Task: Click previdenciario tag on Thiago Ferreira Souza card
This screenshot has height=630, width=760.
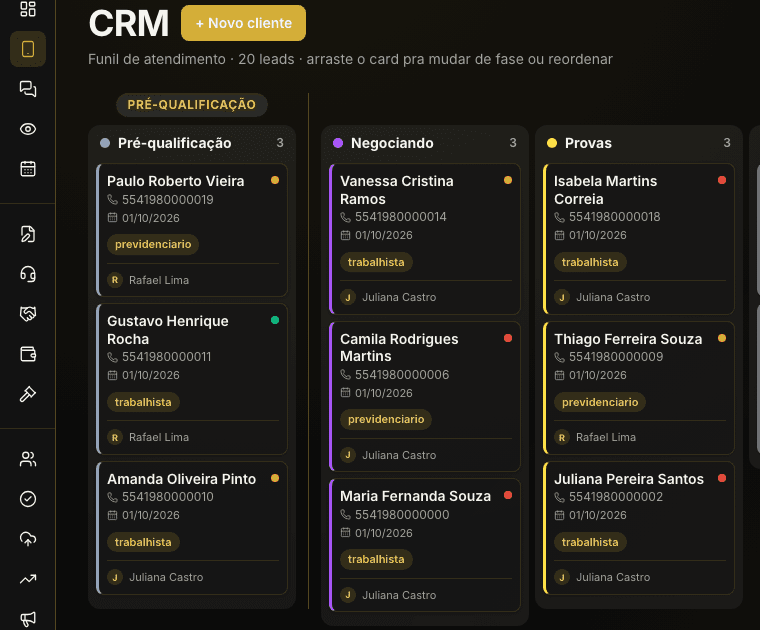Action: (x=600, y=402)
